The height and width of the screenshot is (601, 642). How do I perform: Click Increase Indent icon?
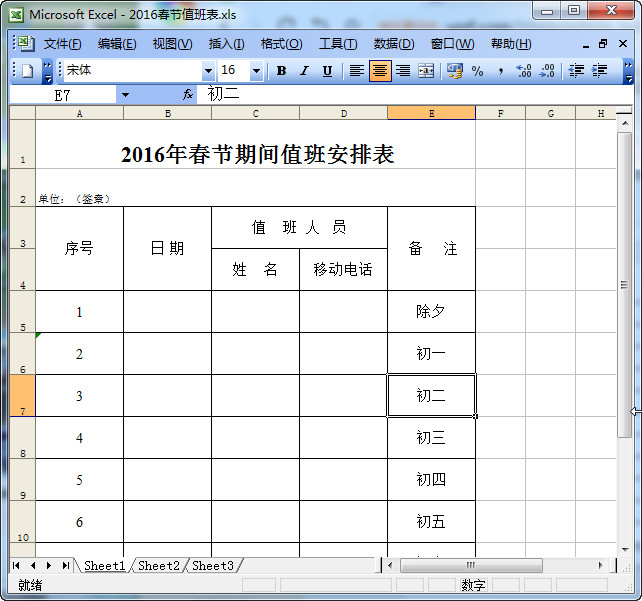point(599,71)
